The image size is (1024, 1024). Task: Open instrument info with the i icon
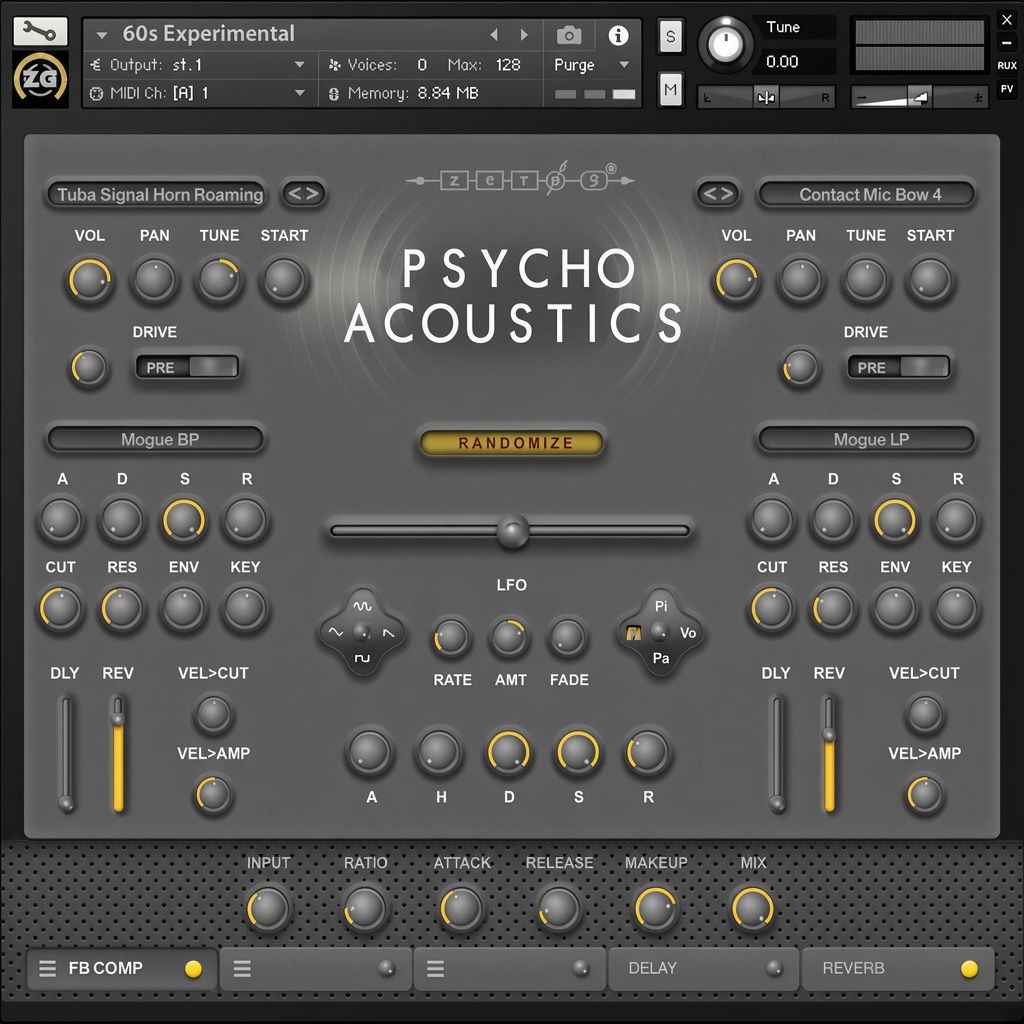point(618,35)
